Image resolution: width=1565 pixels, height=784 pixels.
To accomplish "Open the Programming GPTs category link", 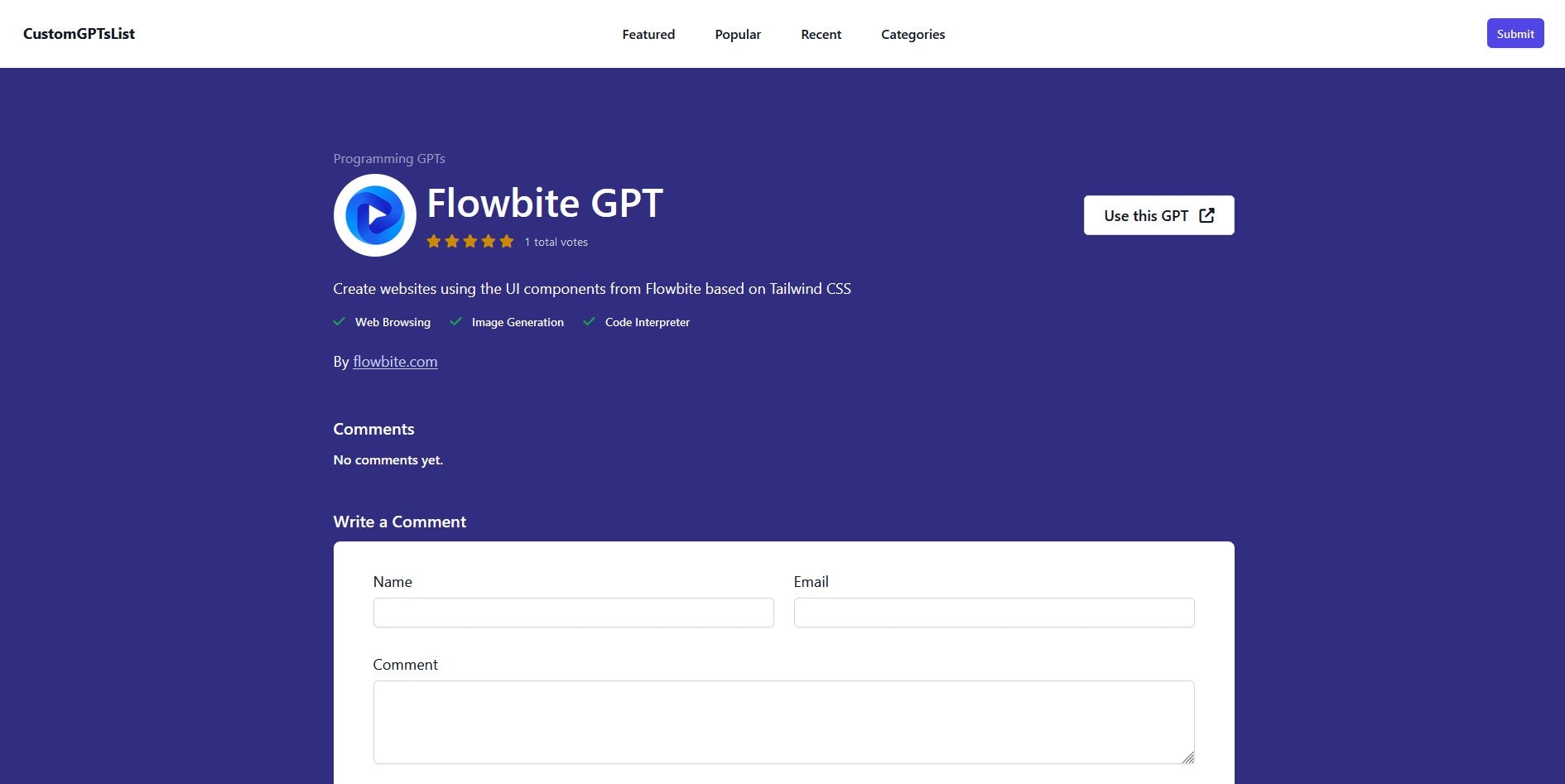I will pyautogui.click(x=389, y=158).
